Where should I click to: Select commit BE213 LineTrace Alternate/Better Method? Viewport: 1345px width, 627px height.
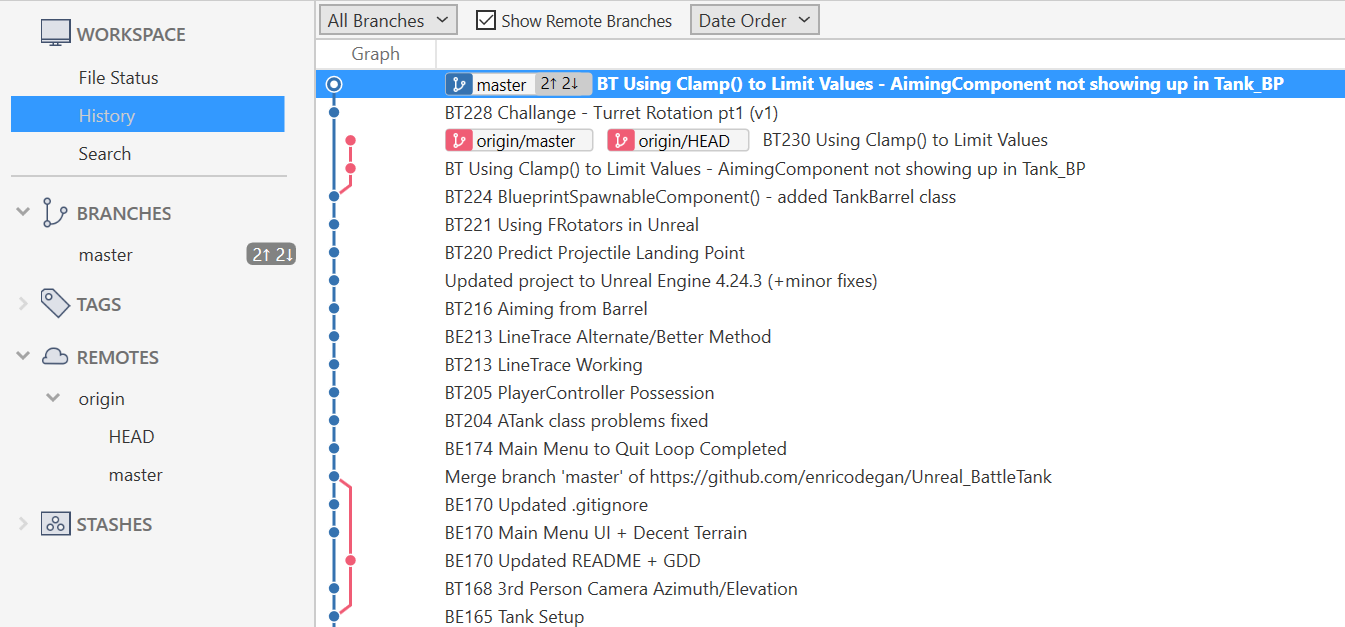(x=608, y=337)
